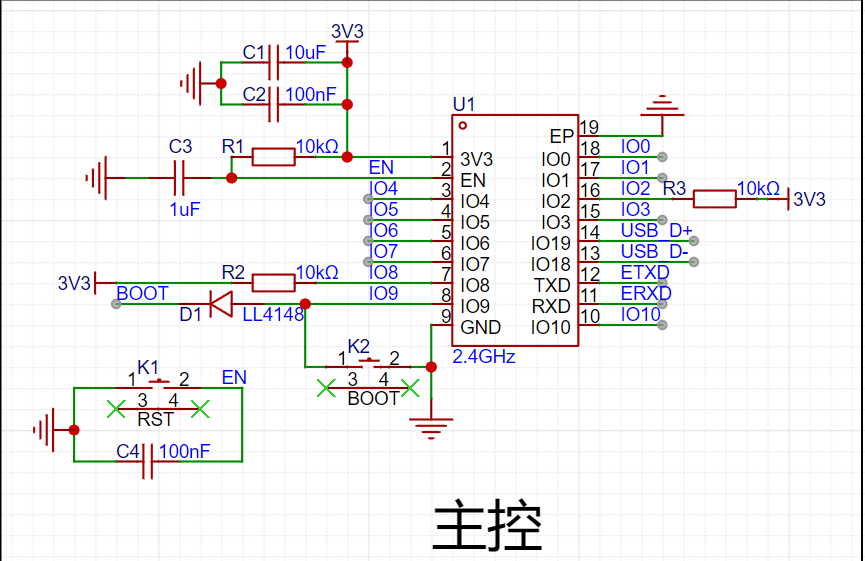Screen dimensions: 865x561
Task: Click the junction dot at R1 and 3V3 pin
Action: click(x=347, y=157)
